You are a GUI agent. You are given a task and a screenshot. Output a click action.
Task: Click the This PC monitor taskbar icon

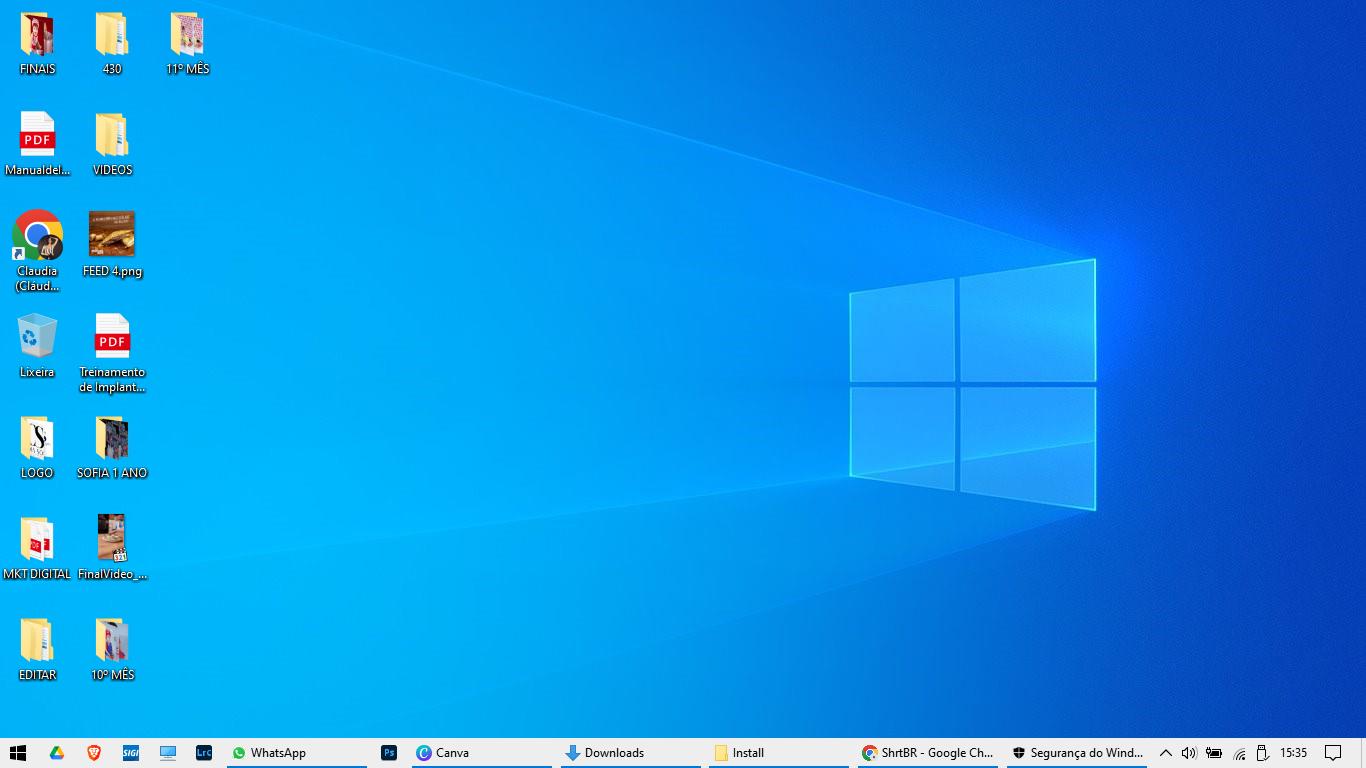tap(168, 753)
